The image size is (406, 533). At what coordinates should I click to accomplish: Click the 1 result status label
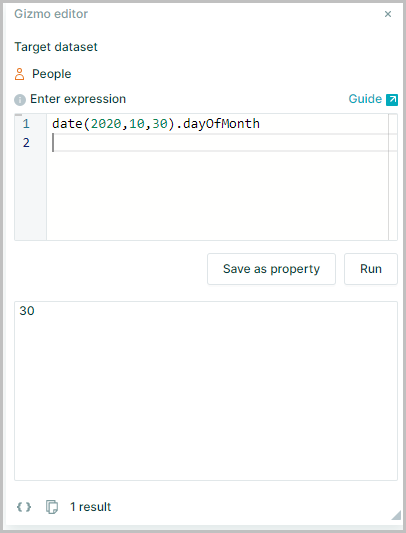90,507
